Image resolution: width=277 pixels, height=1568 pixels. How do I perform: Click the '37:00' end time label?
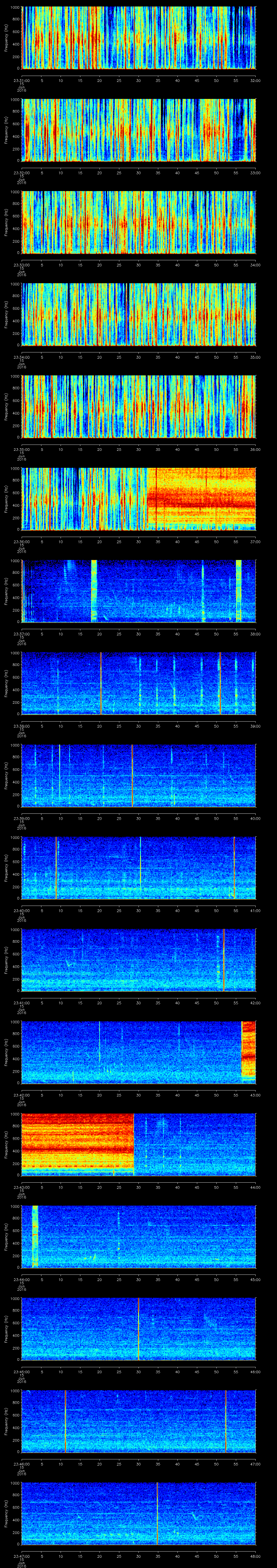coord(255,542)
